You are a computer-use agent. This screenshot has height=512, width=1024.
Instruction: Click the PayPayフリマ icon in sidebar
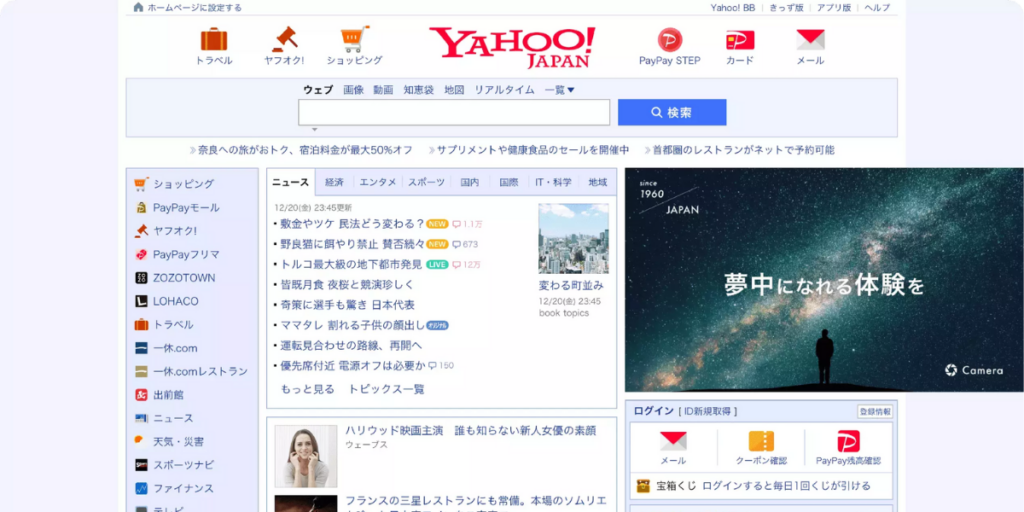tap(141, 255)
